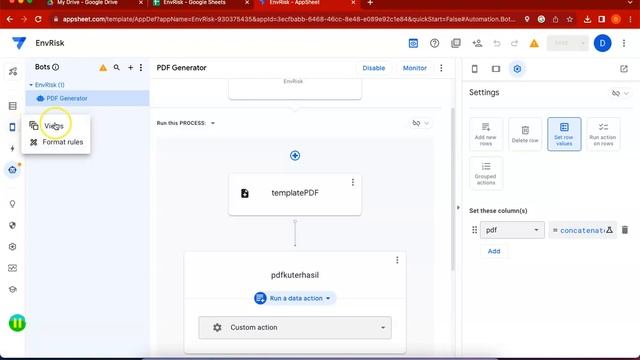Open the preview app icon in the header
Screen dimensions: 640x360
(413, 43)
